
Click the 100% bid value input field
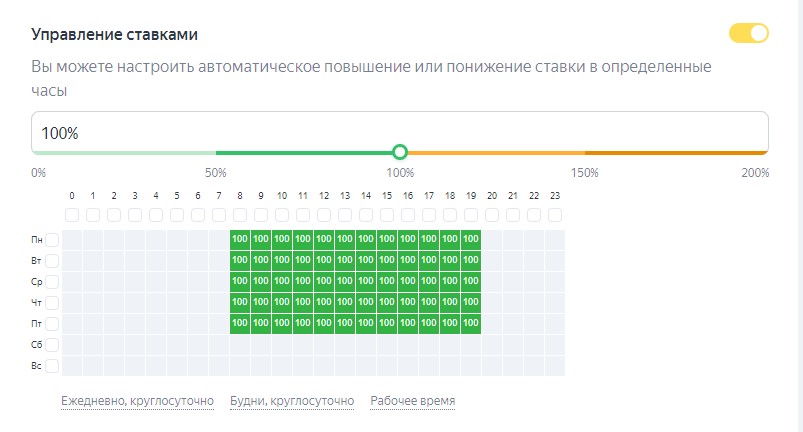pos(400,132)
